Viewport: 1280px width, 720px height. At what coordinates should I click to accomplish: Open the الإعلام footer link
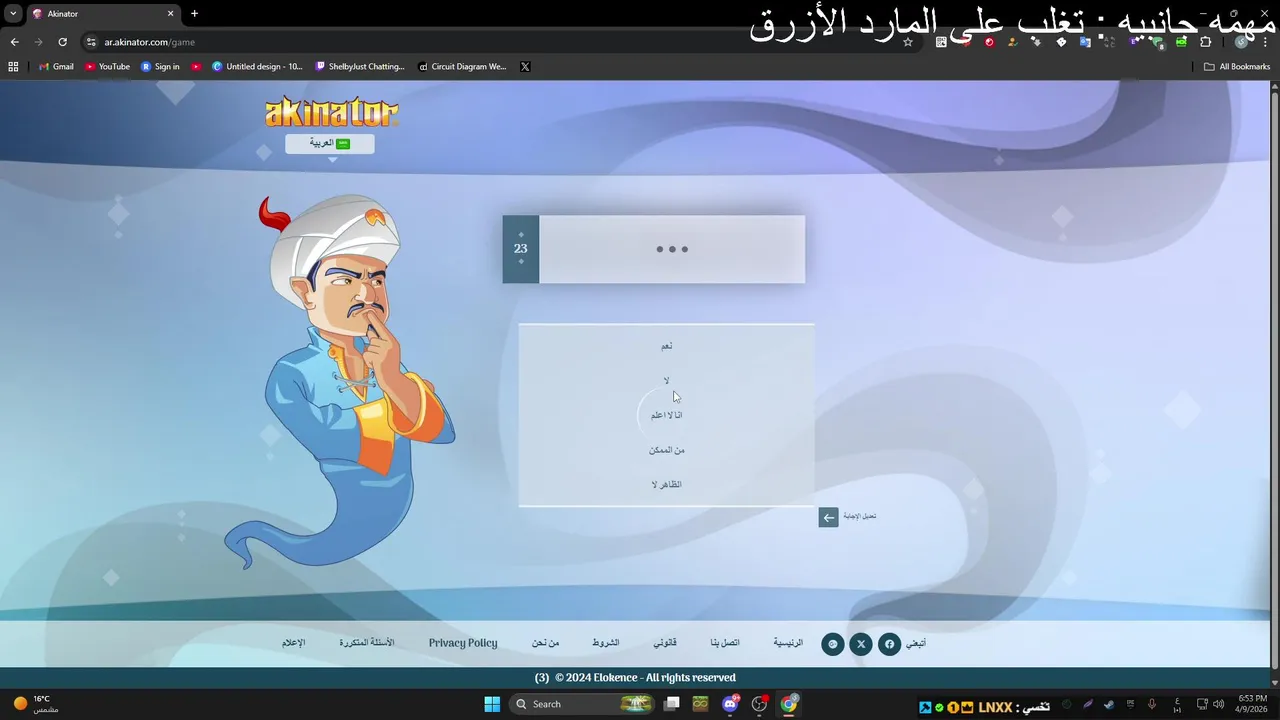pyautogui.click(x=293, y=643)
